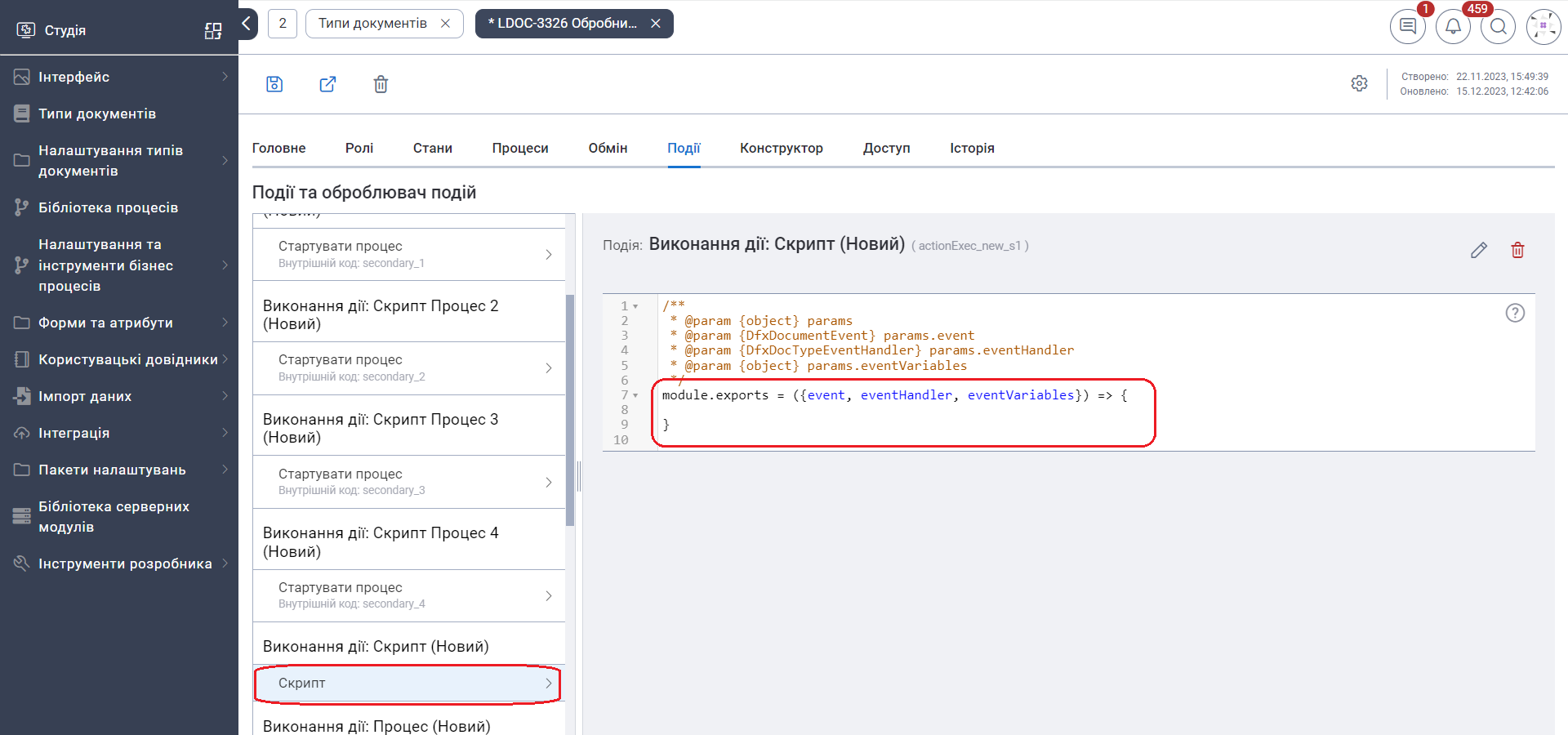1568x735 pixels.
Task: Expand the Імпорт даних chevron
Action: click(225, 396)
